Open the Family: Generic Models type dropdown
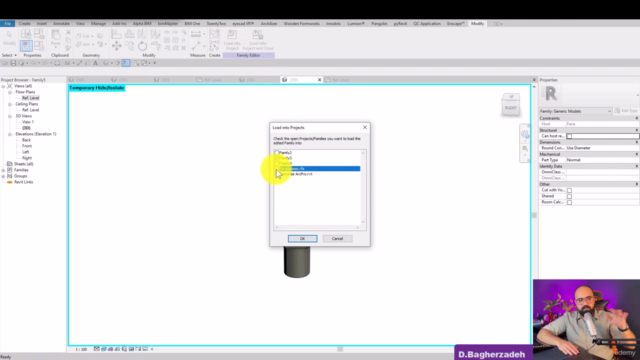Image resolution: width=640 pixels, height=360 pixels. 576,111
